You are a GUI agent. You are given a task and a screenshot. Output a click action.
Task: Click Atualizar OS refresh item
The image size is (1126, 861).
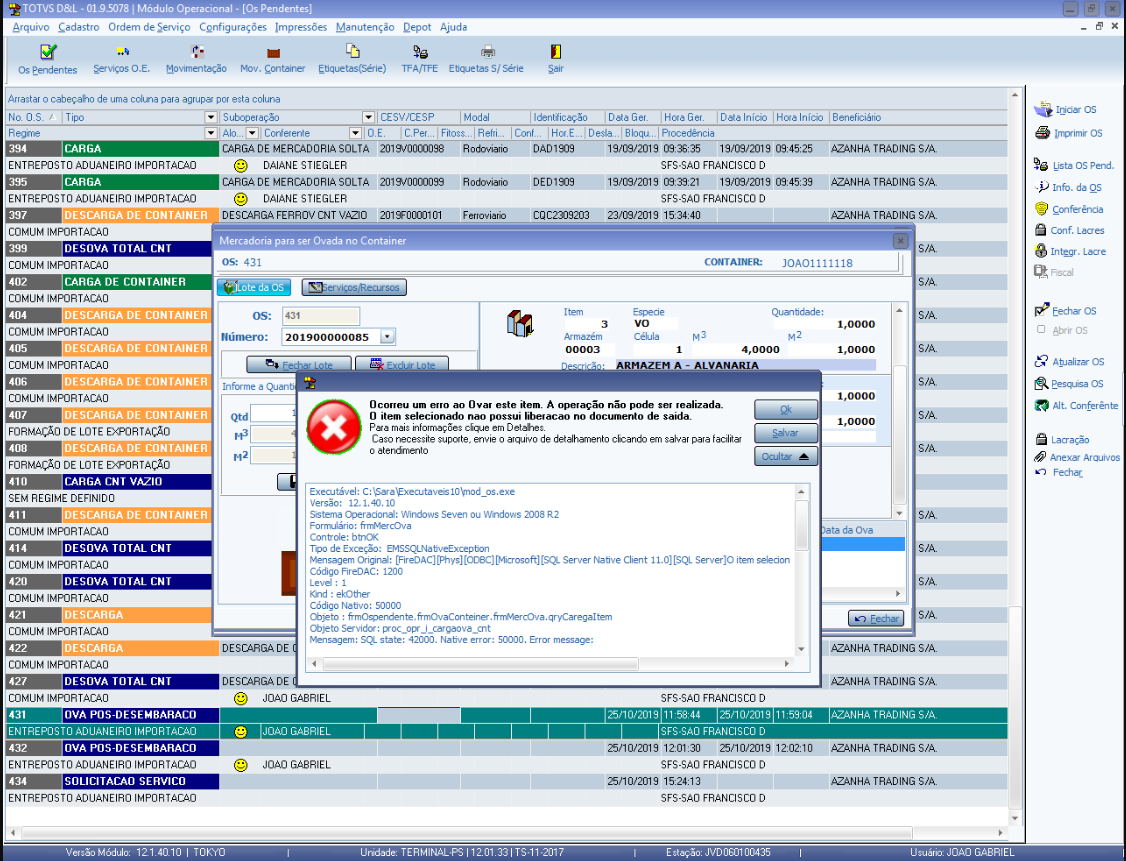click(x=1069, y=361)
